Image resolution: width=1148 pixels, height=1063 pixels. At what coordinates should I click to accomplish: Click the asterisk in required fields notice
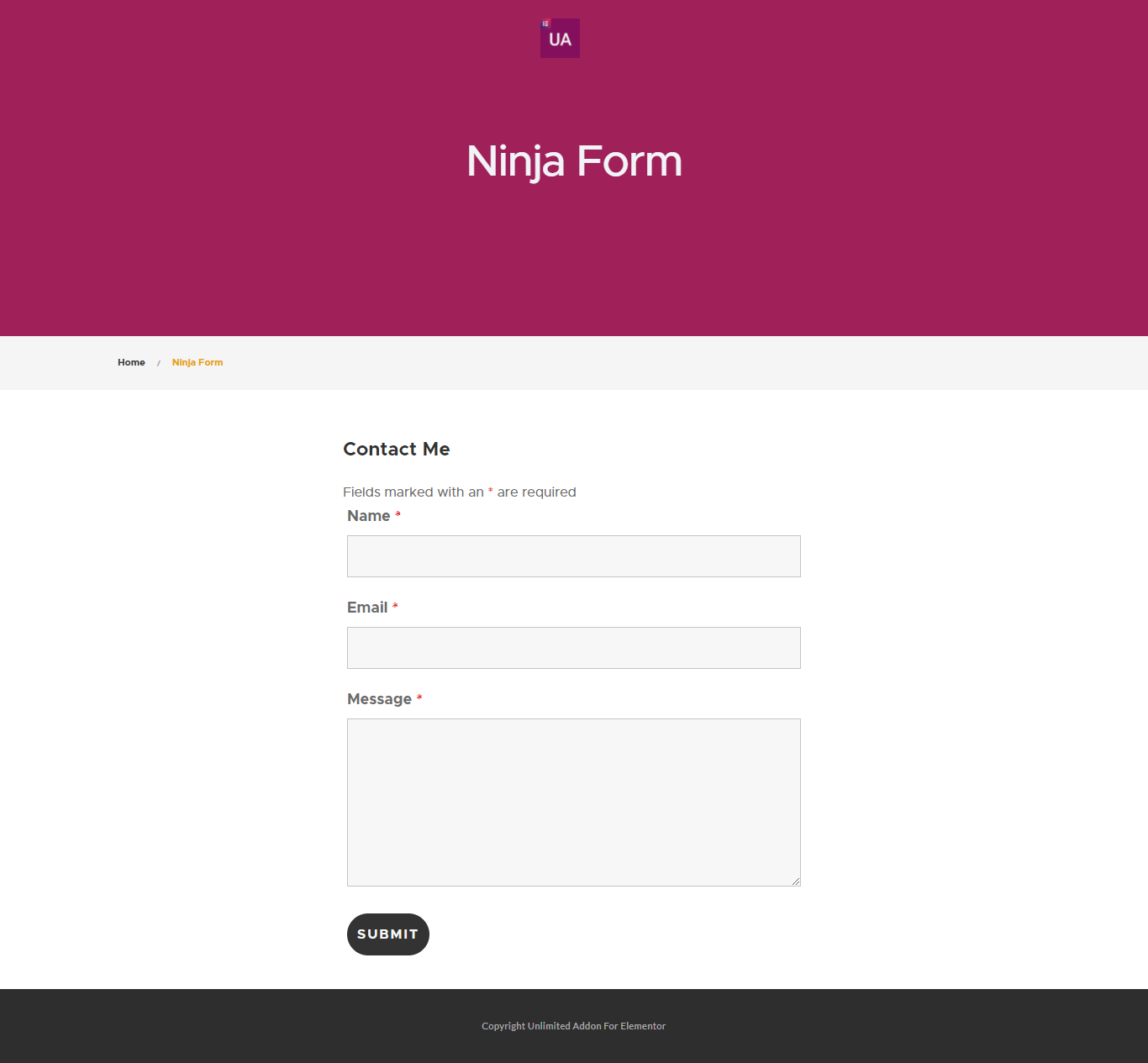491,490
